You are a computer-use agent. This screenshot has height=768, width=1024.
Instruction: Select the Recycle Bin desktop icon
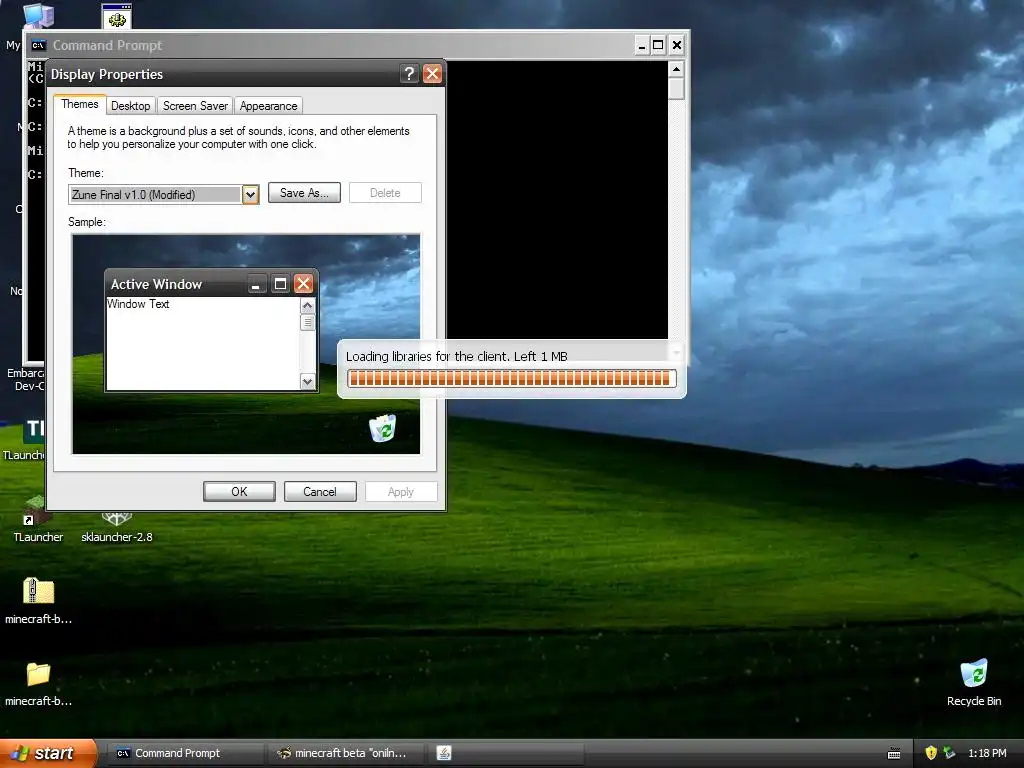[x=974, y=682]
